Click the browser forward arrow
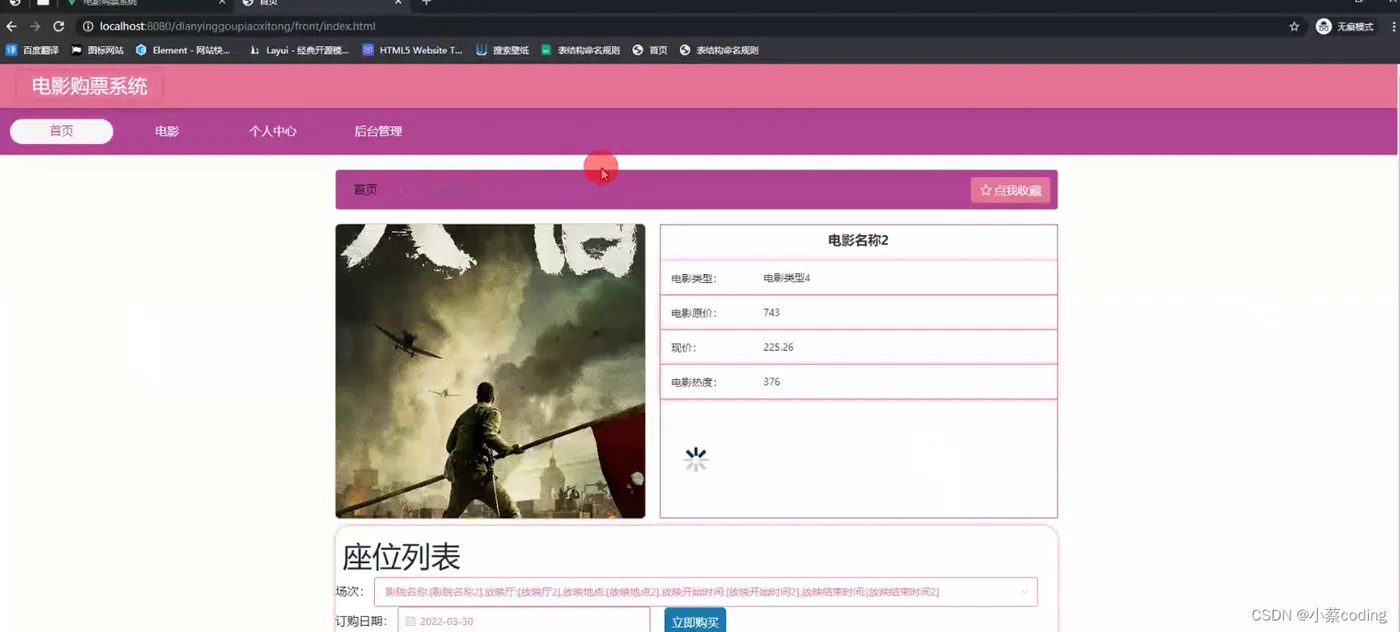 click(35, 27)
